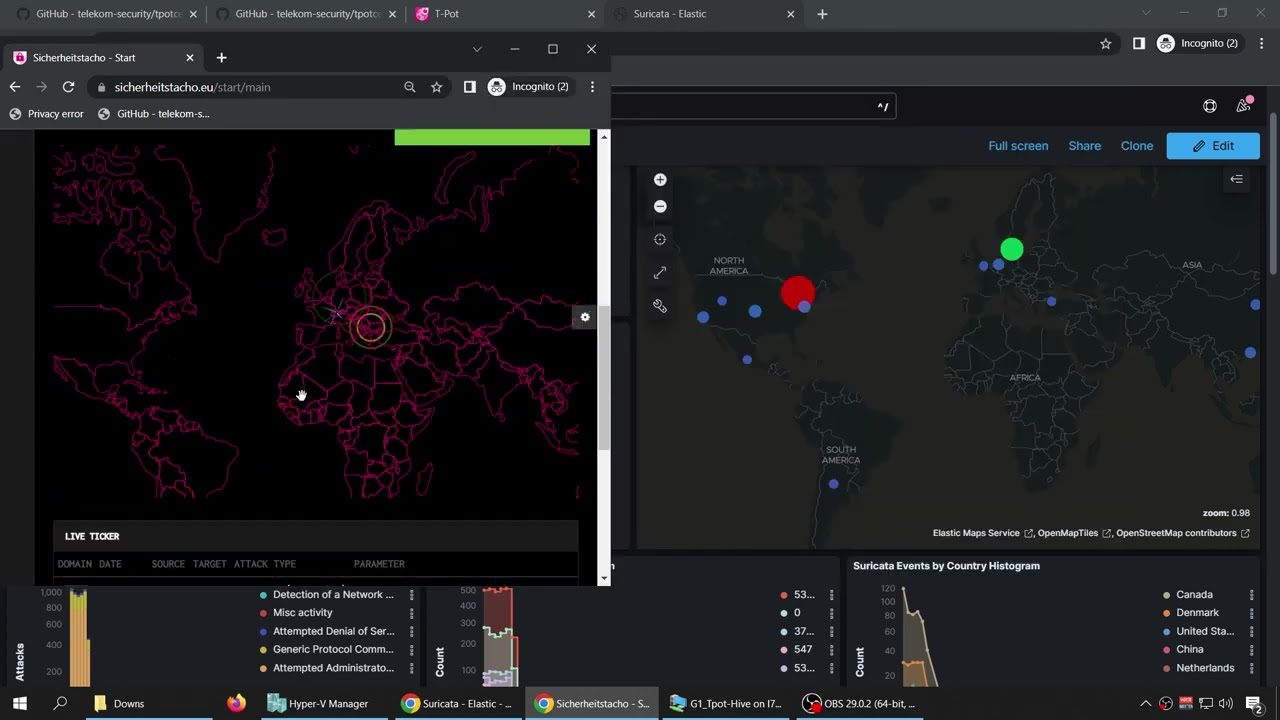Open OpenStreetMap contributors link
The width and height of the screenshot is (1280, 720).
click(1183, 533)
